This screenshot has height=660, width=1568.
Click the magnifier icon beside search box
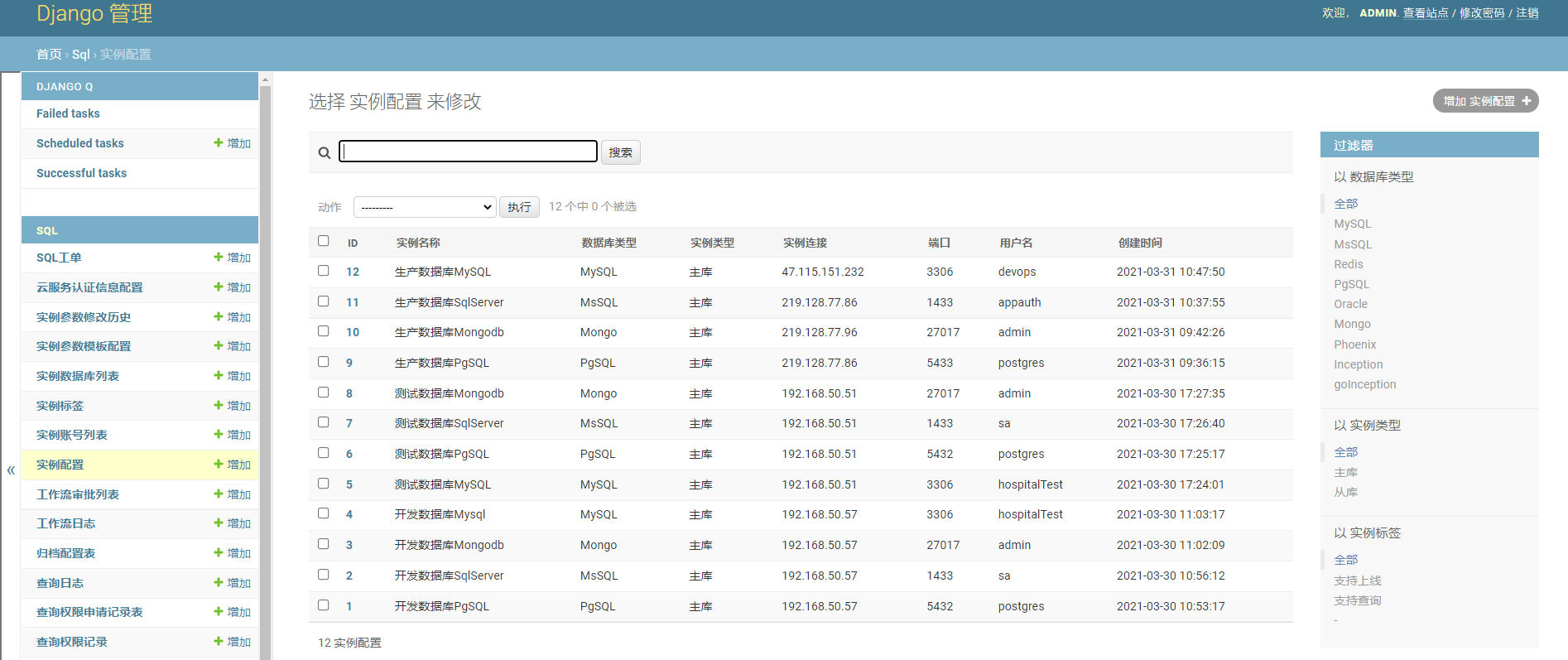(x=325, y=152)
